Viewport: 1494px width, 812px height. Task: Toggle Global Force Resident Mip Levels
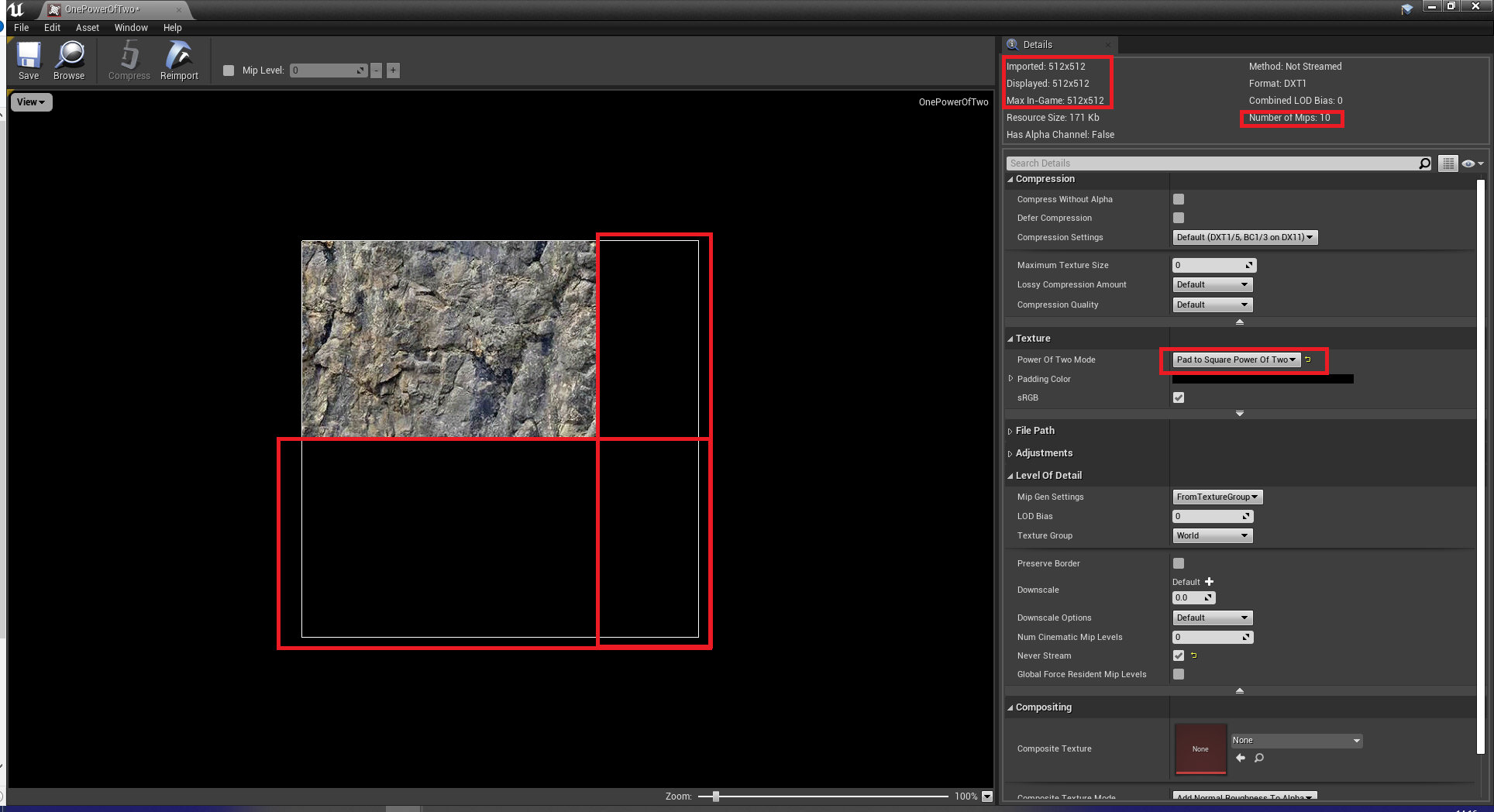pyautogui.click(x=1179, y=674)
